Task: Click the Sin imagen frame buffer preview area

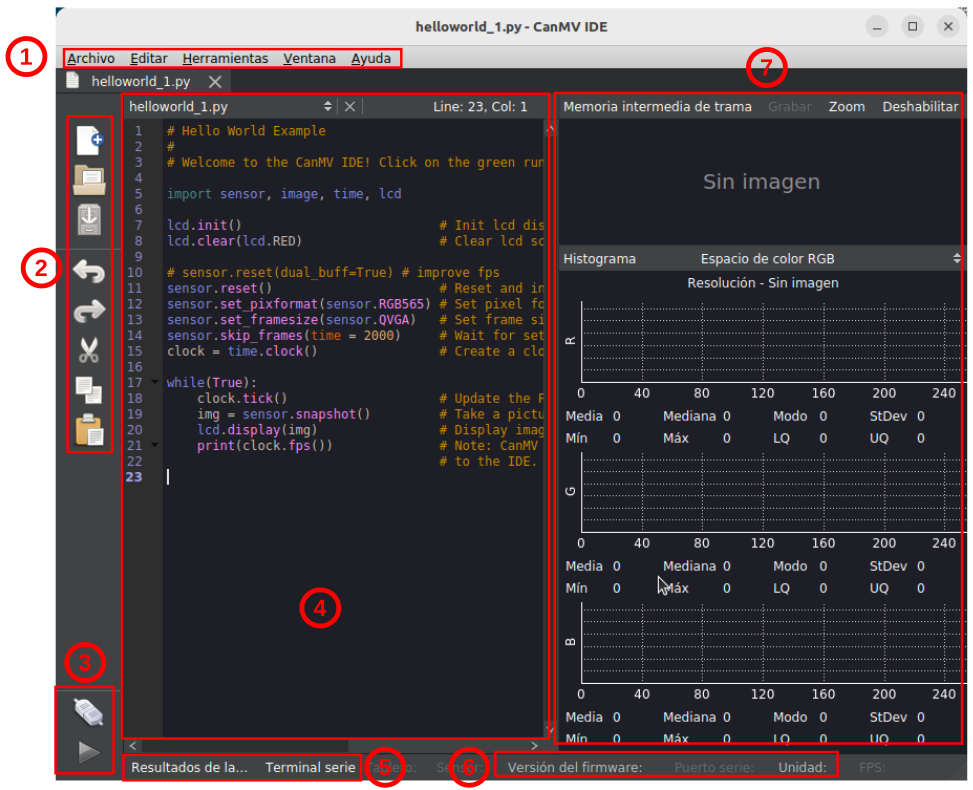Action: pos(761,182)
